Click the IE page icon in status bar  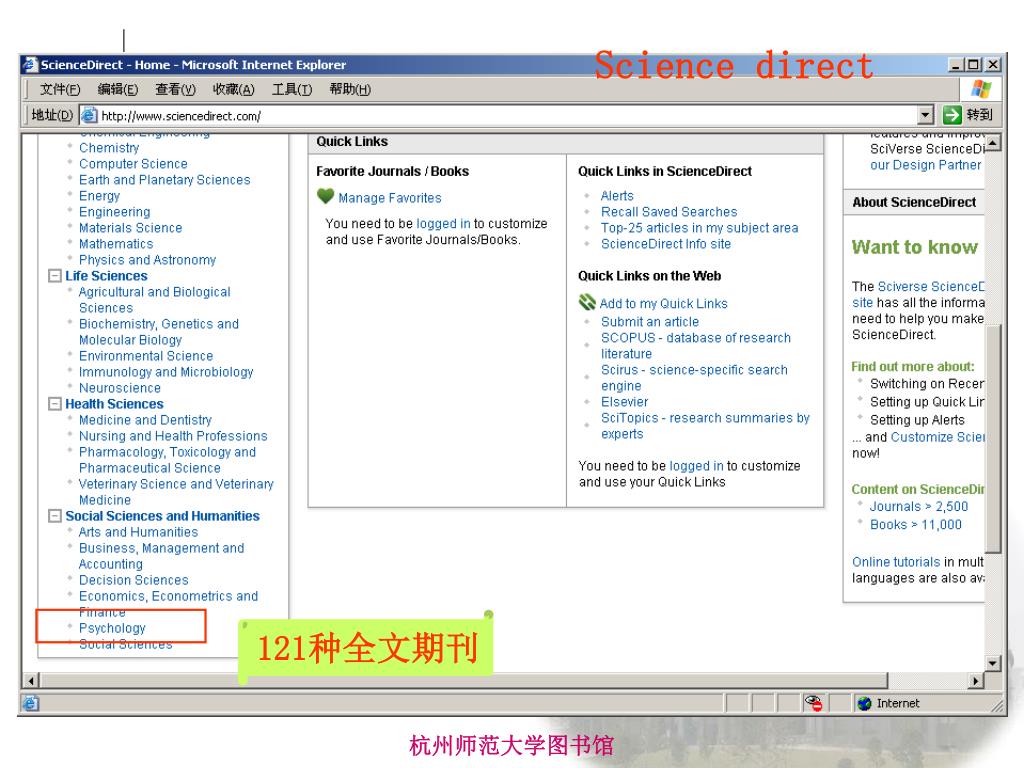[31, 703]
